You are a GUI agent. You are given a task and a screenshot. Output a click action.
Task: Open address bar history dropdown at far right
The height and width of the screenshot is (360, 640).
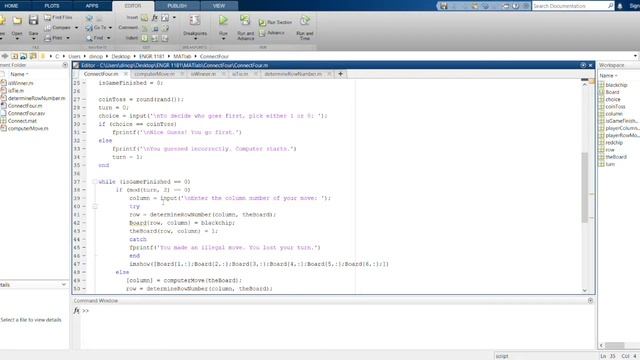point(636,56)
